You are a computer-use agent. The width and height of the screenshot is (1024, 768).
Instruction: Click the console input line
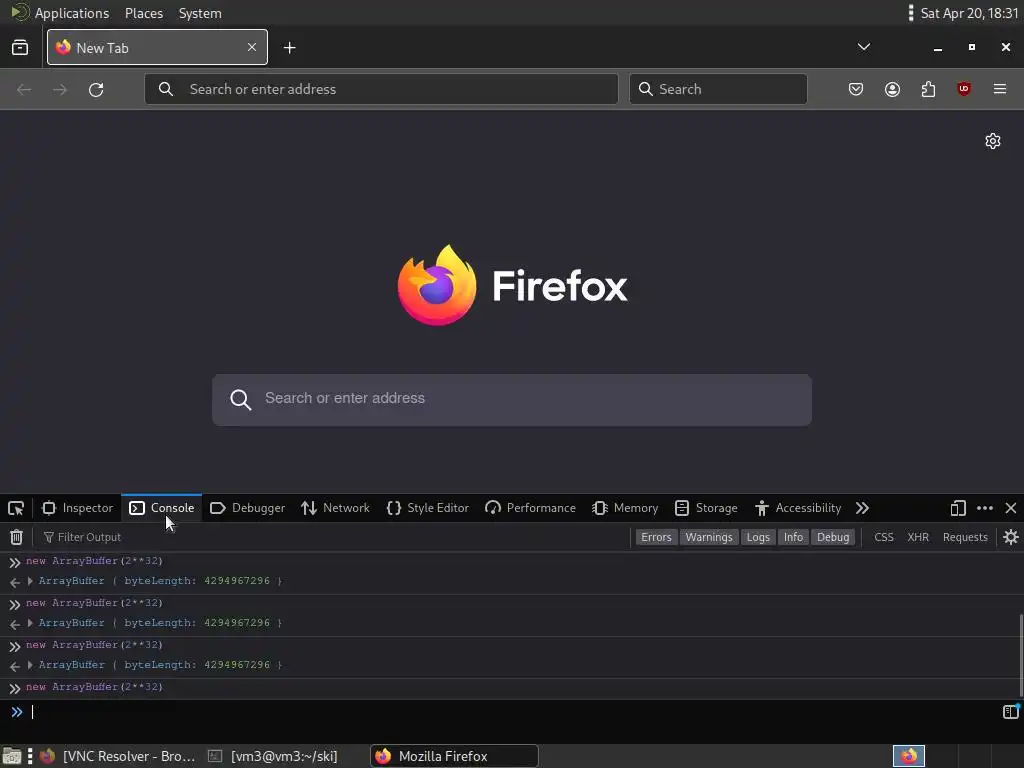point(513,712)
